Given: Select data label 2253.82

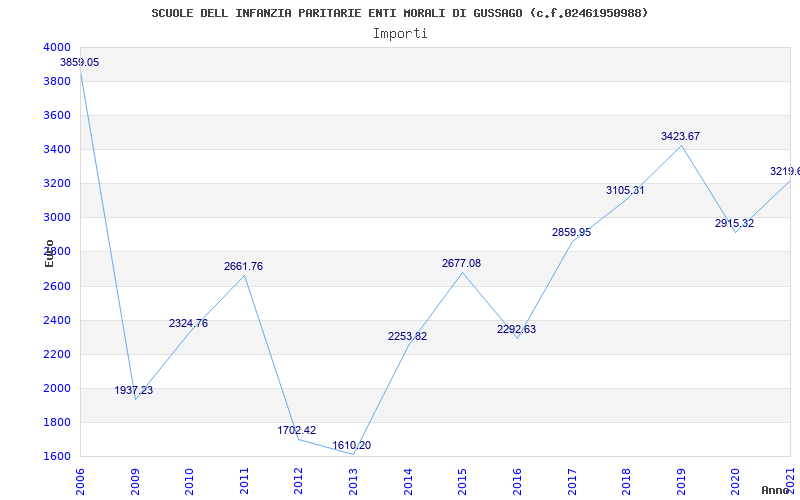Looking at the screenshot, I should [407, 336].
